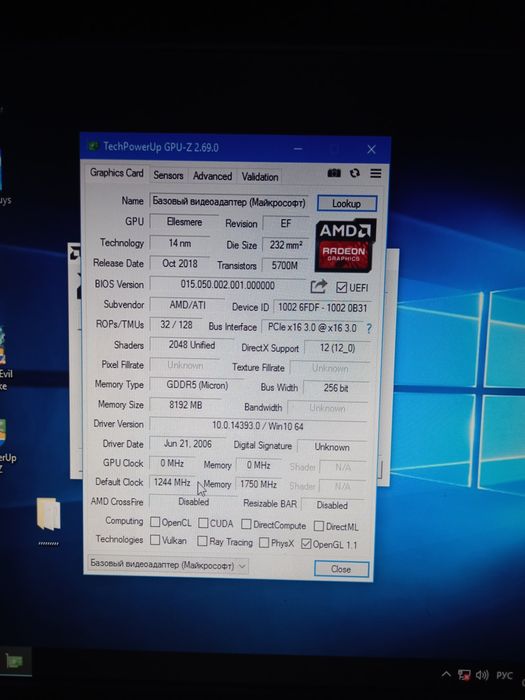Click the Die Size value 232 mm²
Screen dimensions: 525x700
click(x=286, y=245)
